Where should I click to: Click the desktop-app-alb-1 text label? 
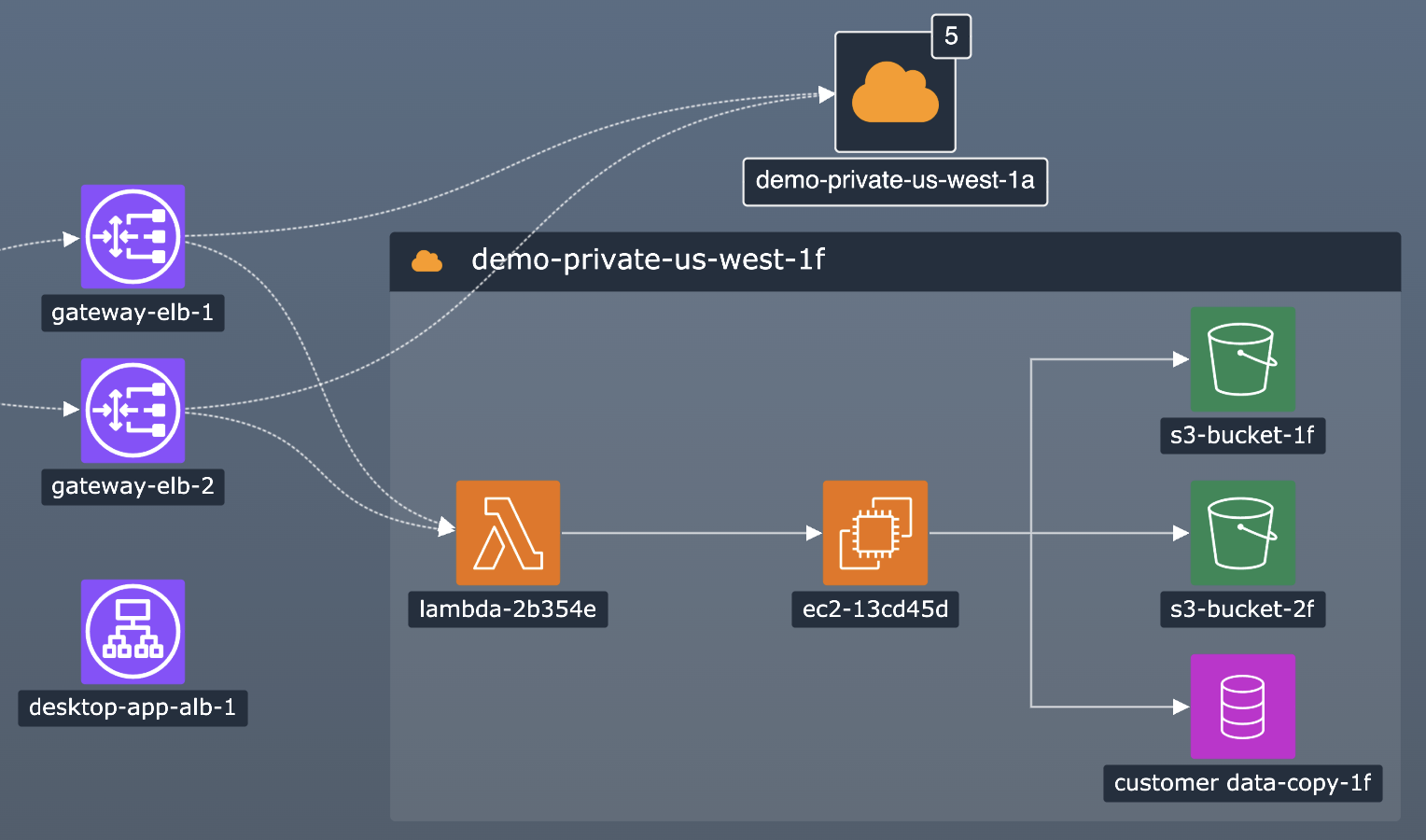pyautogui.click(x=133, y=707)
